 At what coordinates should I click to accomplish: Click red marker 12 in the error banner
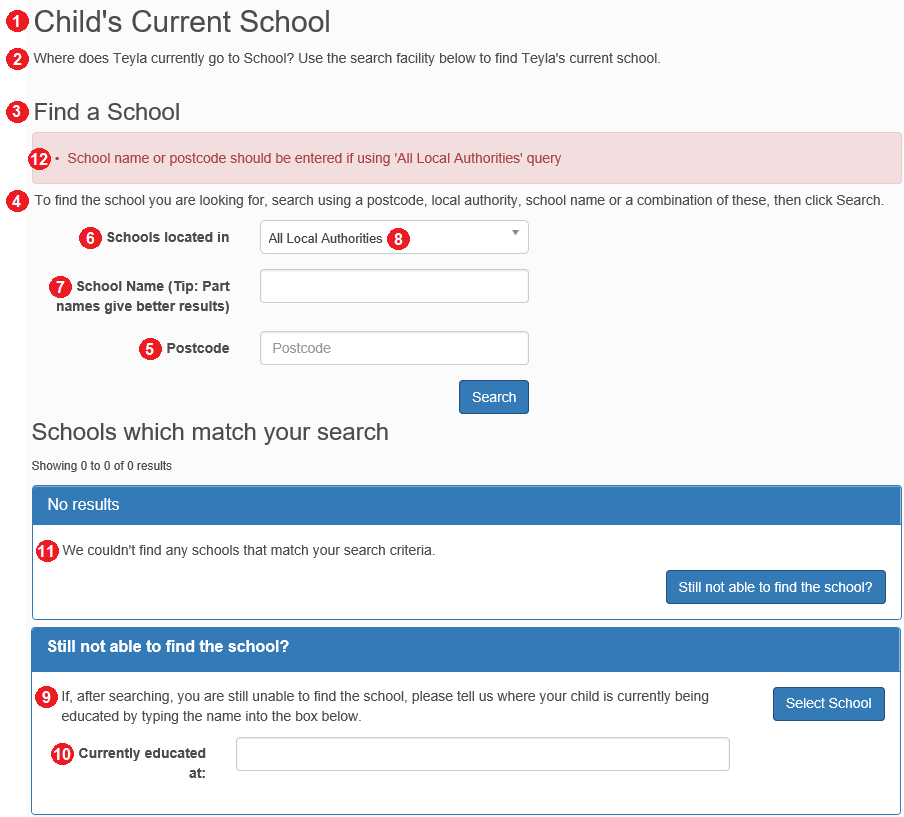point(39,159)
